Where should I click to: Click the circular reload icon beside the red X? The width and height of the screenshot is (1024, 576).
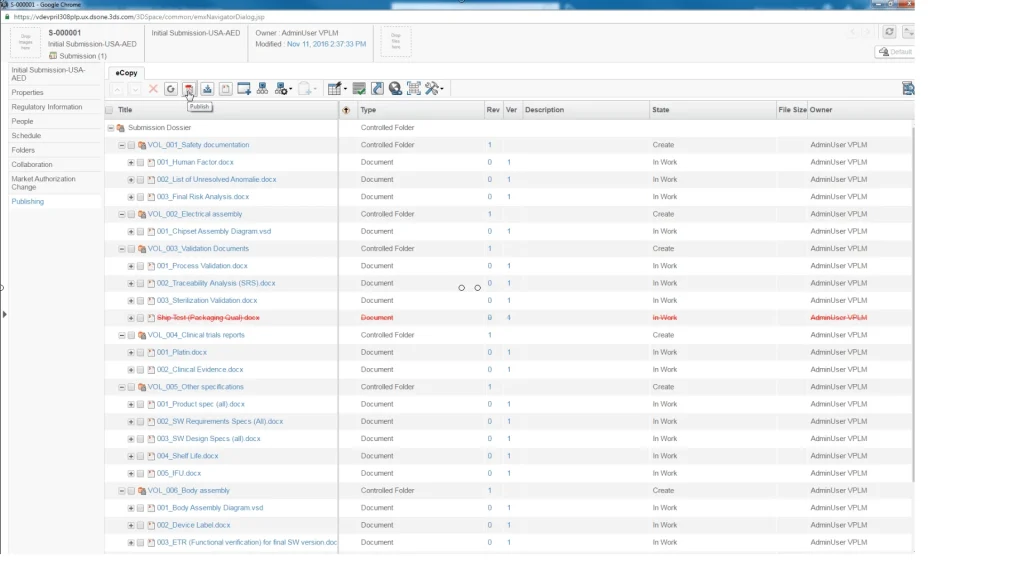171,89
